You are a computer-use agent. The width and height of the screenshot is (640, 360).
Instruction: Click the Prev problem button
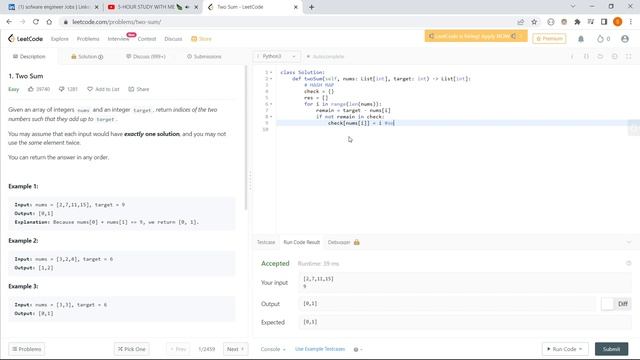coord(178,349)
